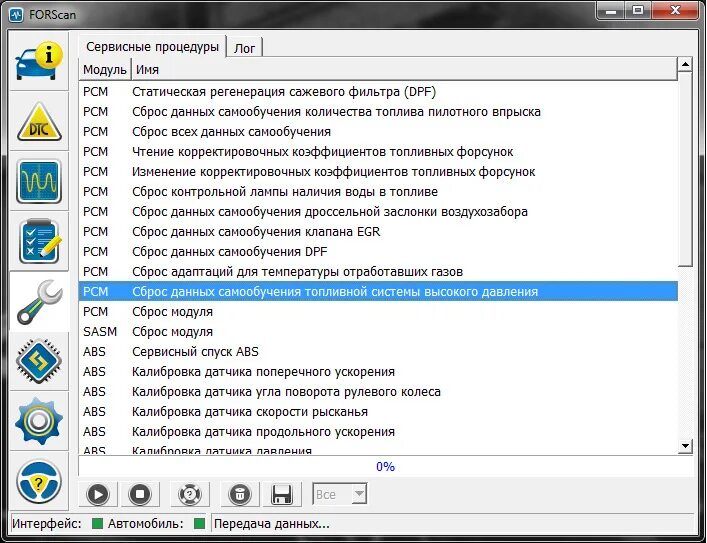Click the vertical scrollbar thumb
Screen dimensions: 707x543
point(685,169)
